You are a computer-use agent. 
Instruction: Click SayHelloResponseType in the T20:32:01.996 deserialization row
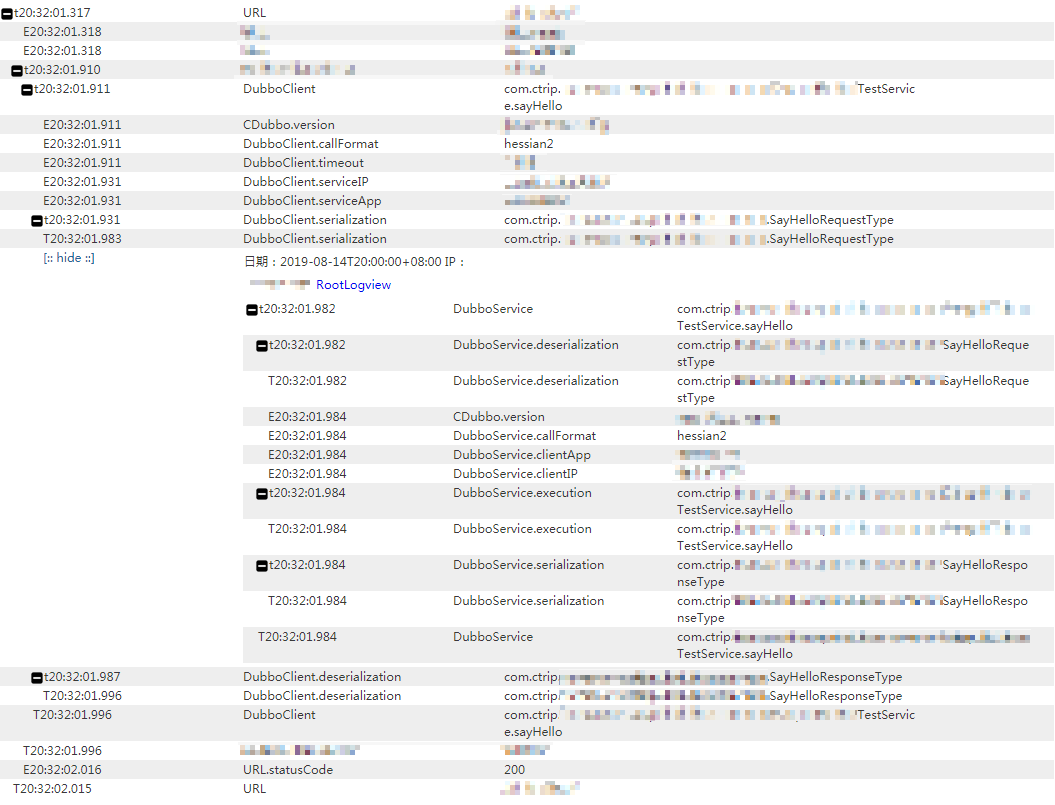coord(836,695)
